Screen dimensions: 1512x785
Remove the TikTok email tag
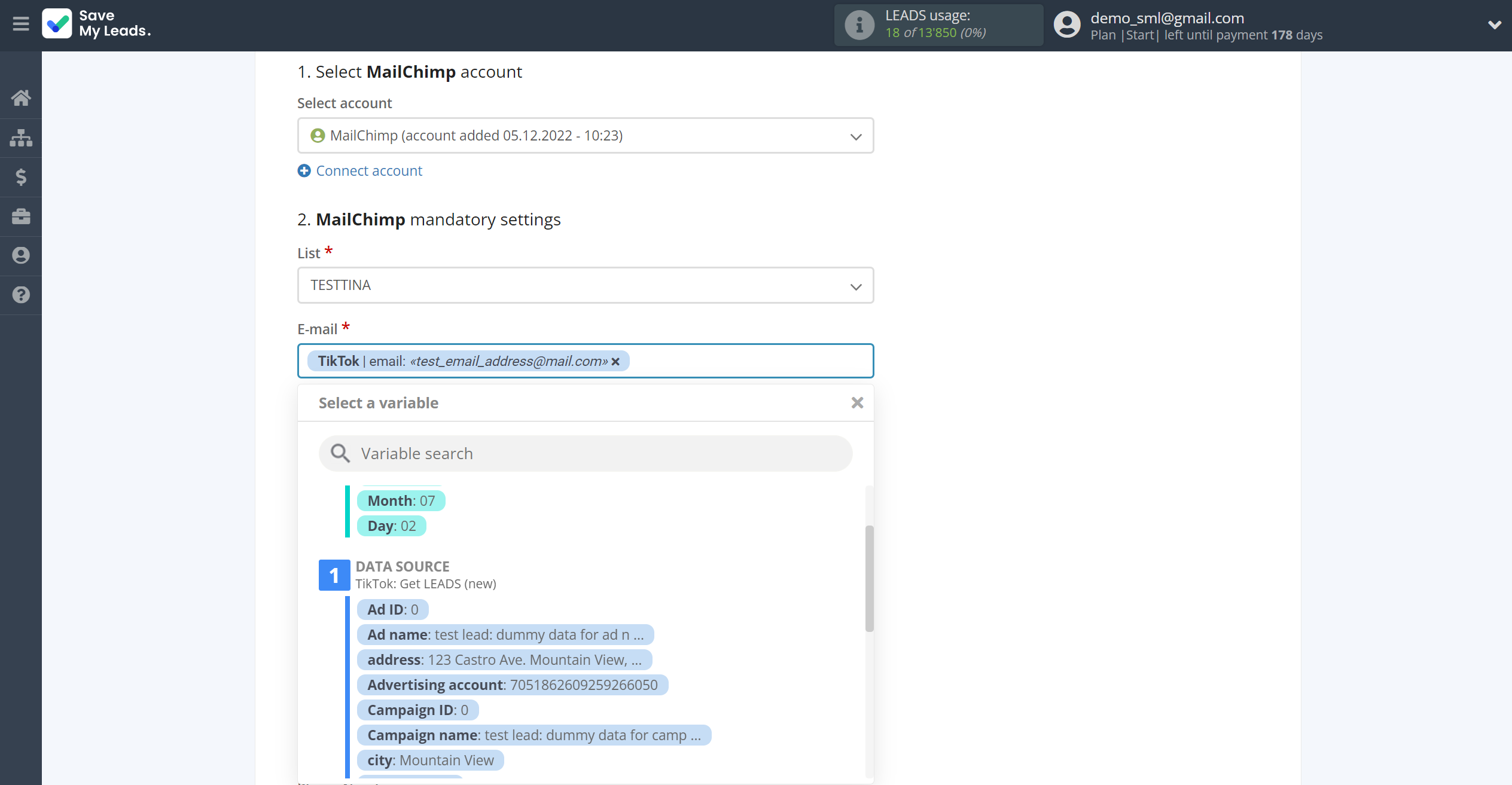(x=615, y=362)
